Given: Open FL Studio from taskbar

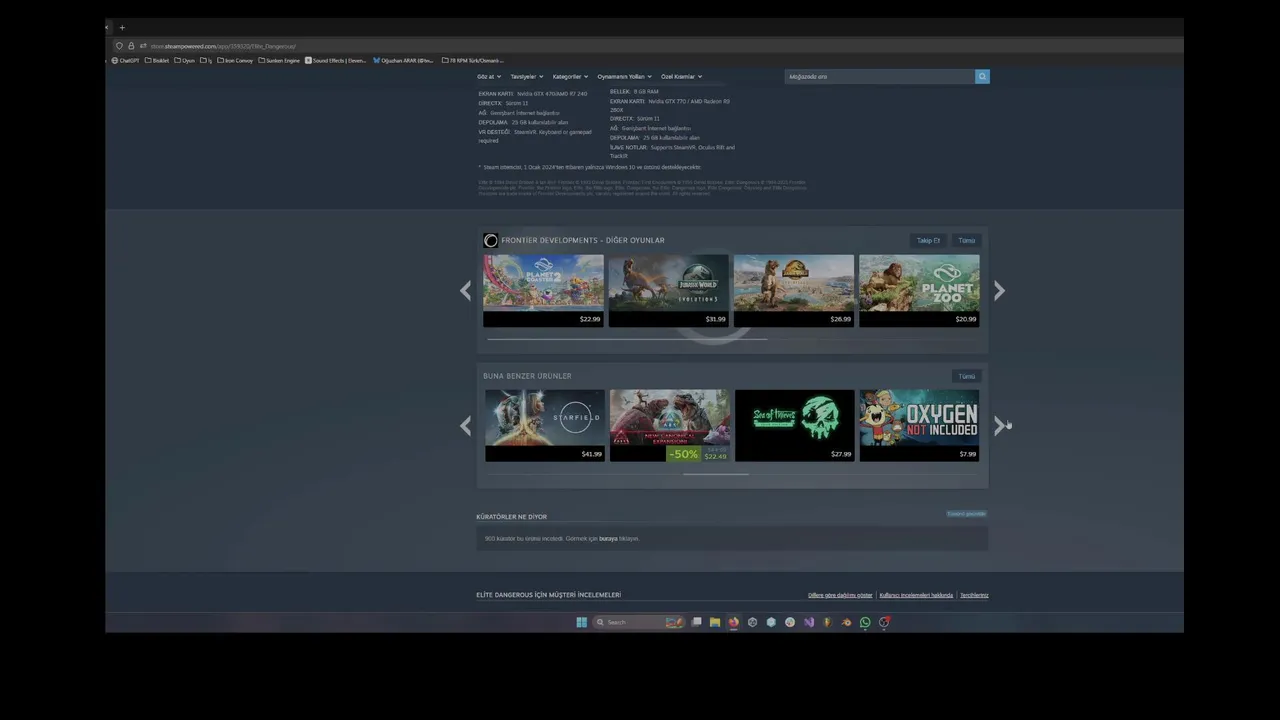Looking at the screenshot, I should point(827,622).
